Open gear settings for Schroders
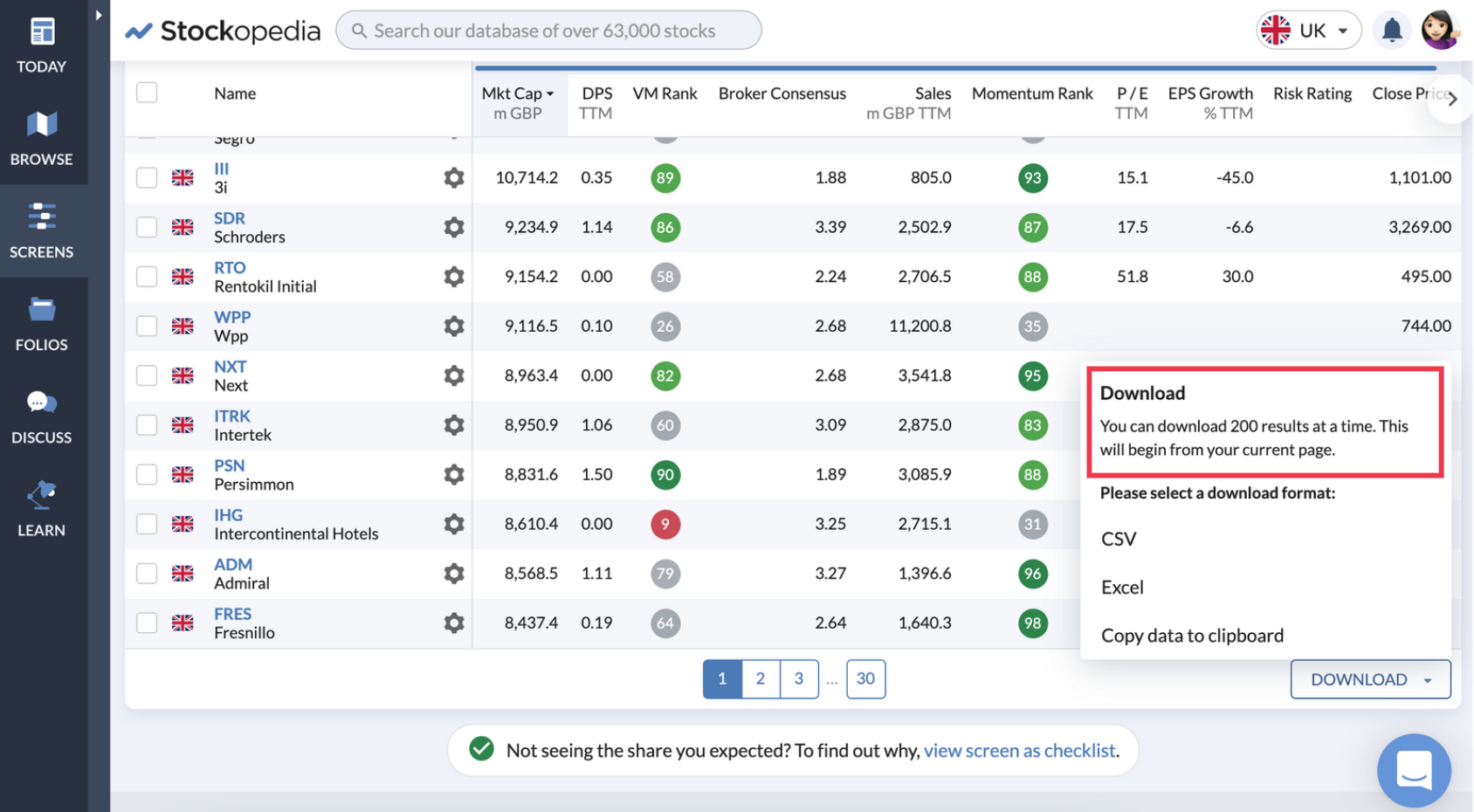1474x812 pixels. point(454,227)
